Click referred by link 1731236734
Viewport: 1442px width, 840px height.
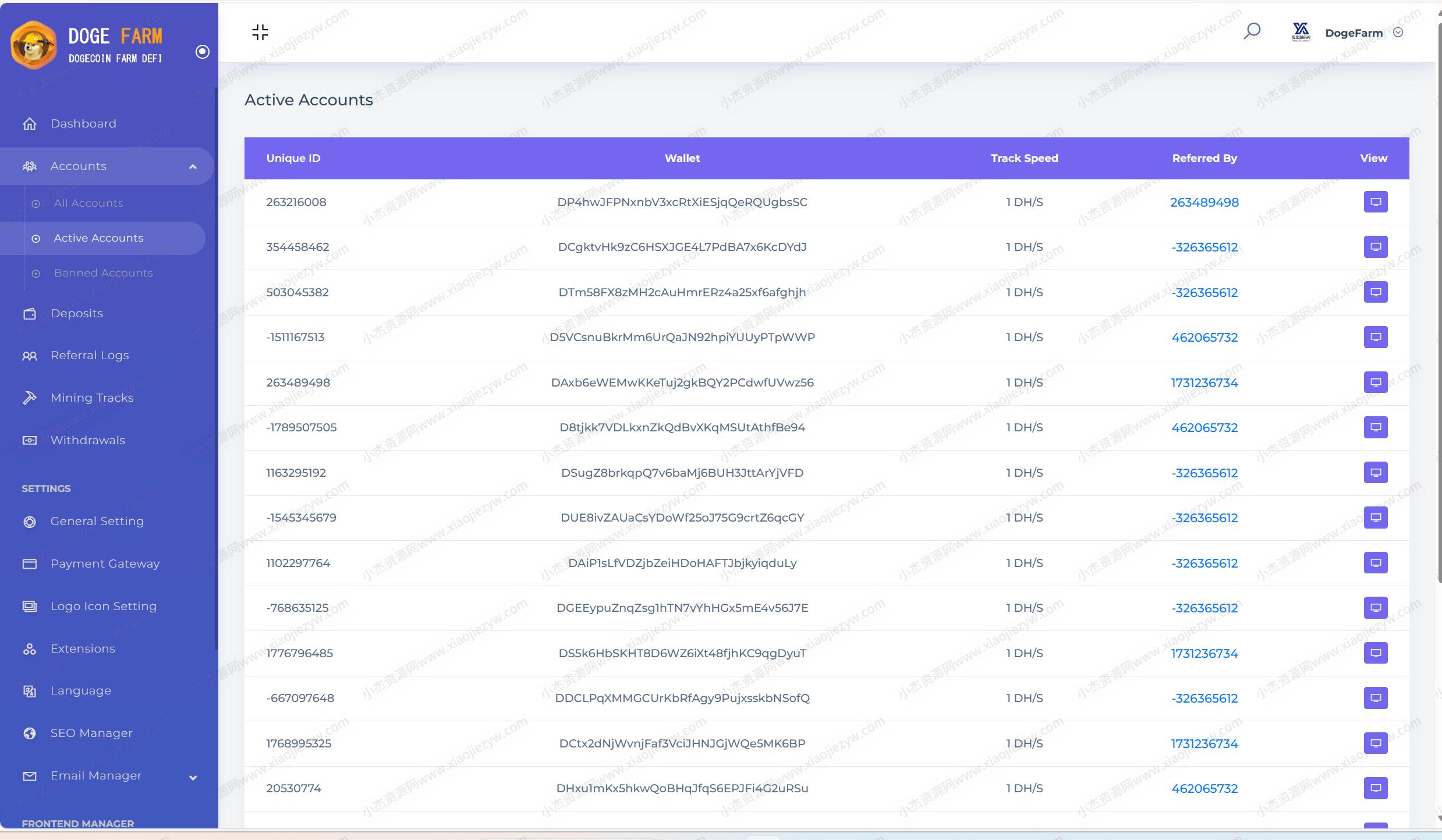(1205, 382)
